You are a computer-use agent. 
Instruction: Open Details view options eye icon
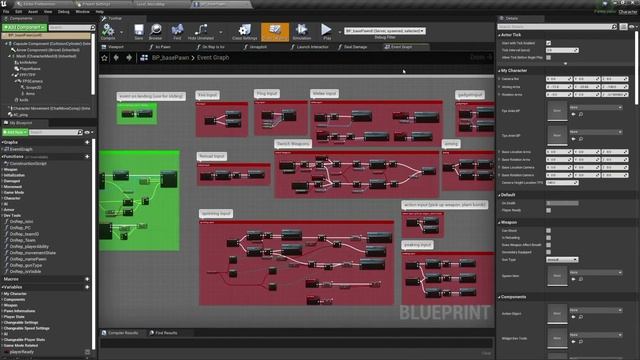(x=632, y=27)
